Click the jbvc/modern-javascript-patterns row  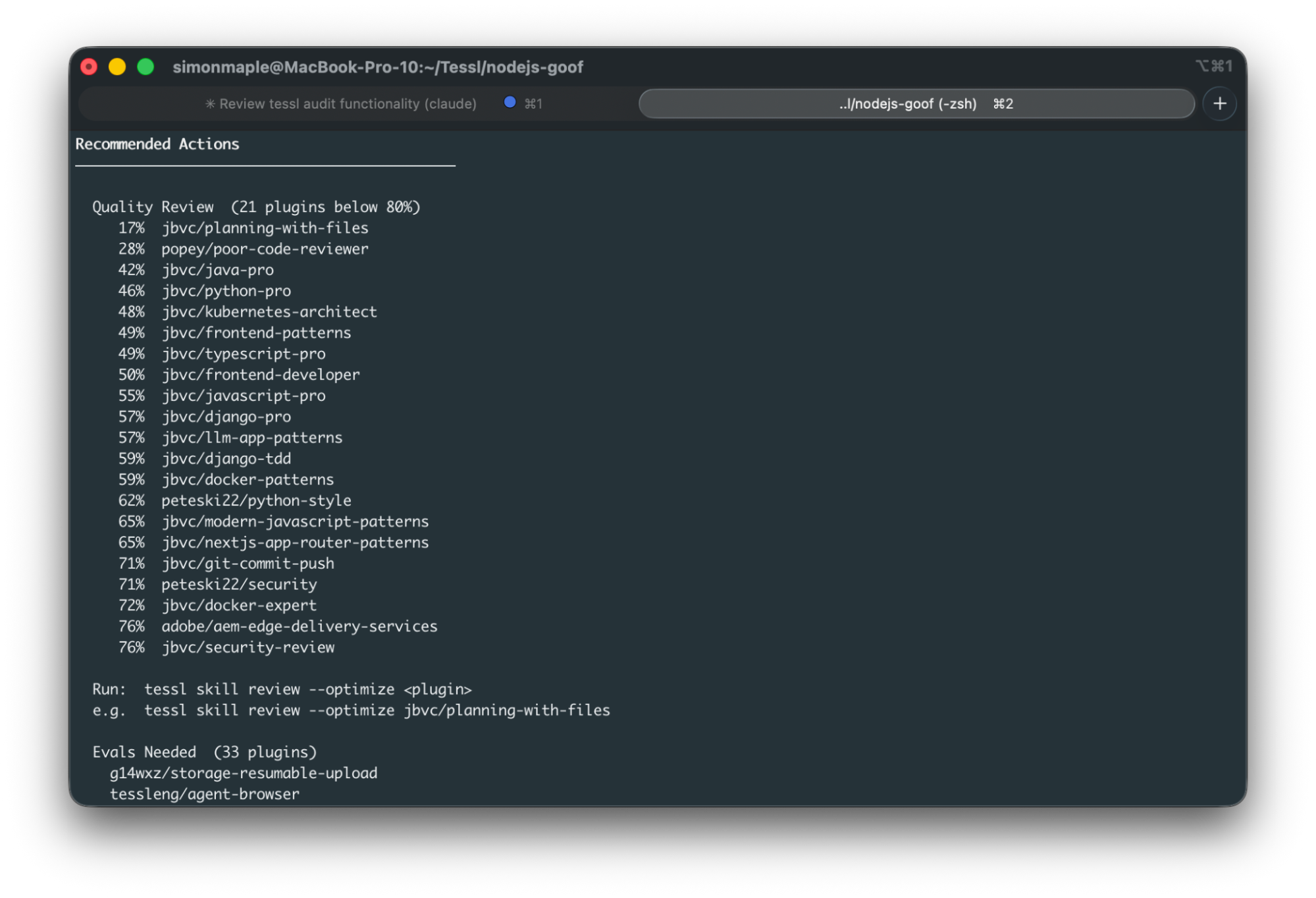pyautogui.click(x=273, y=521)
